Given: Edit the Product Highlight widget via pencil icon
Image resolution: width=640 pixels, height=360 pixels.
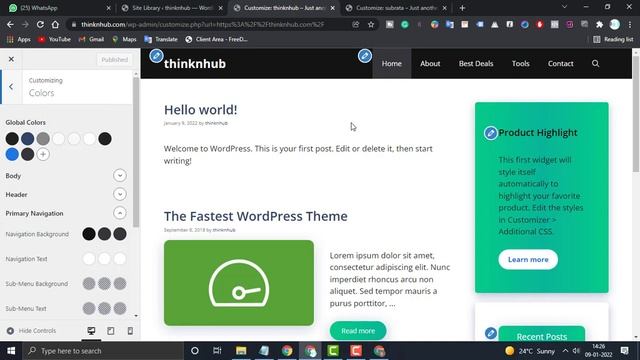Looking at the screenshot, I should pyautogui.click(x=491, y=133).
